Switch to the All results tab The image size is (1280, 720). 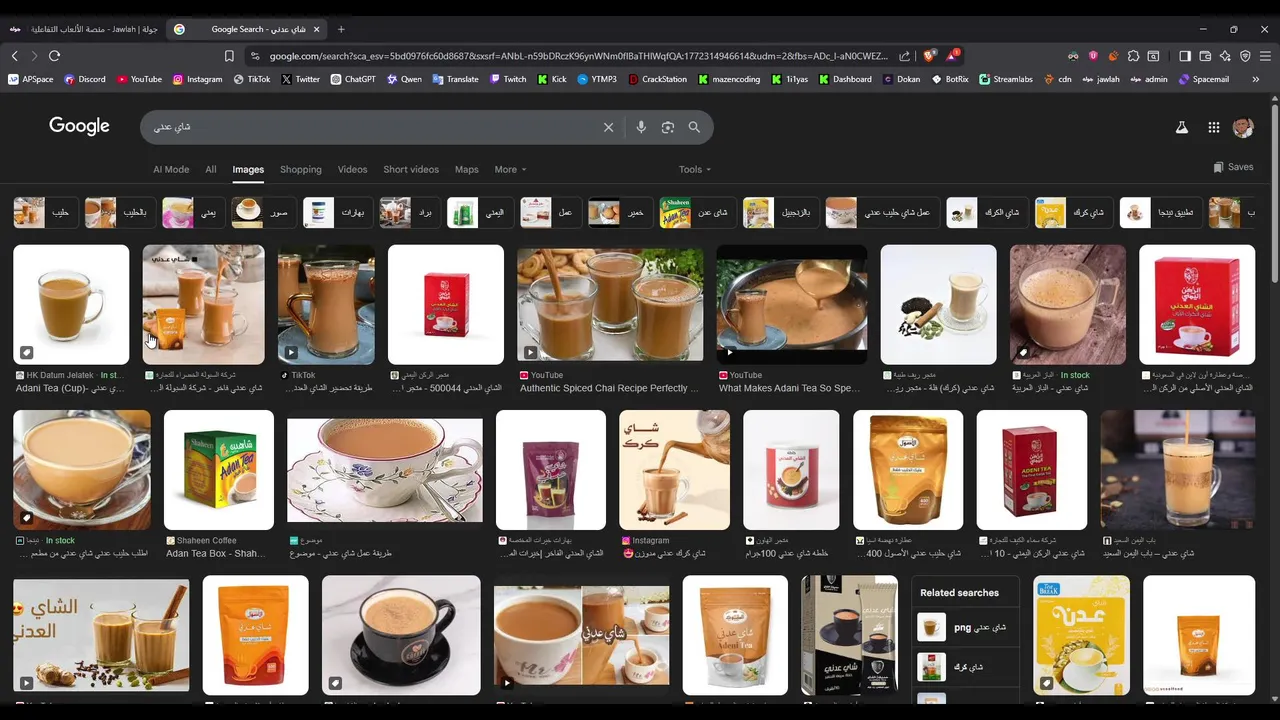211,170
